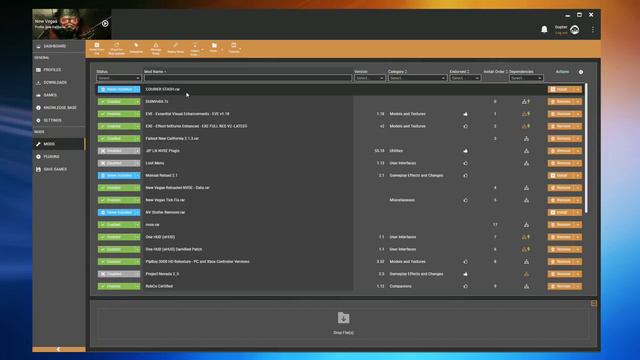This screenshot has height=360, width=640.
Task: Install the Manual Reload 2.1 mod
Action: 561,176
